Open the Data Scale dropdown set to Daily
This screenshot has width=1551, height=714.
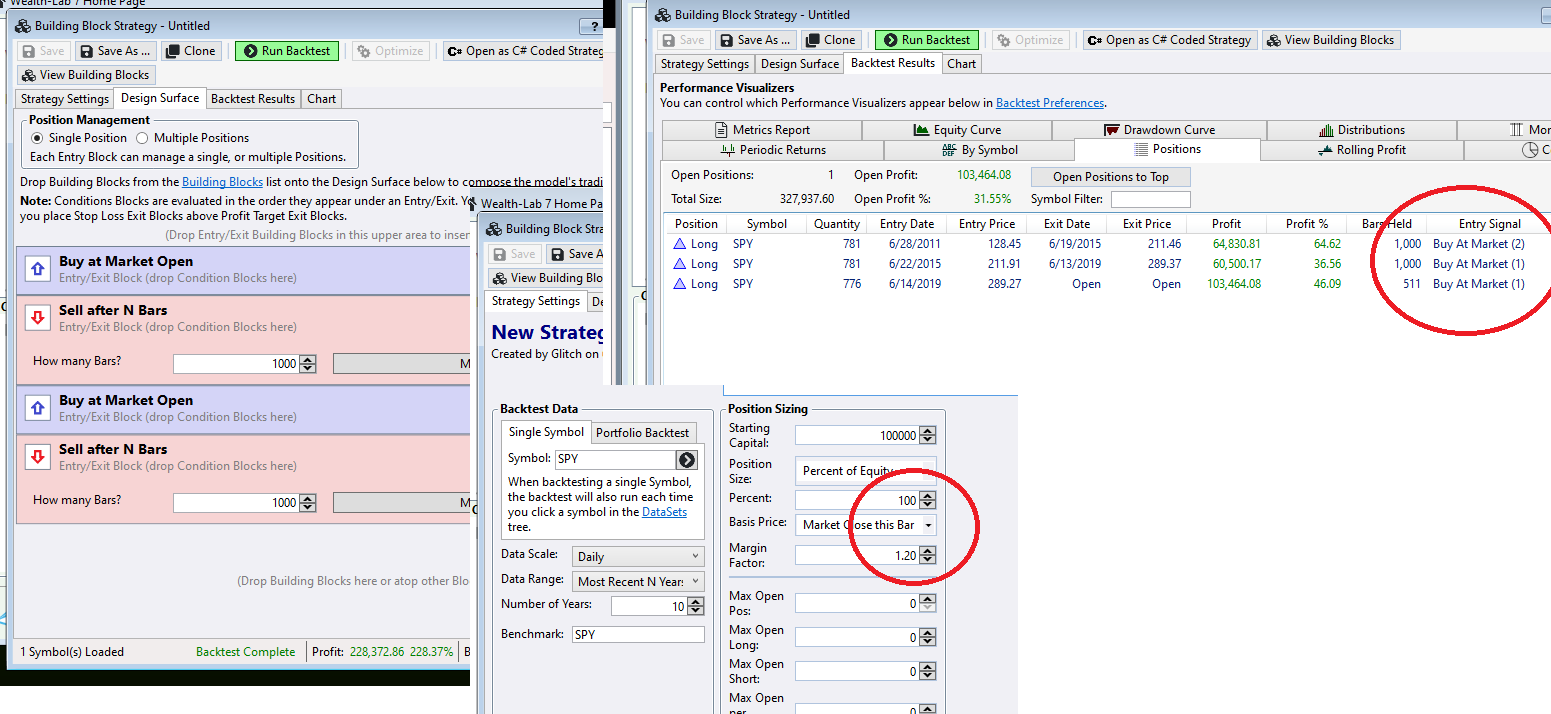[x=638, y=557]
